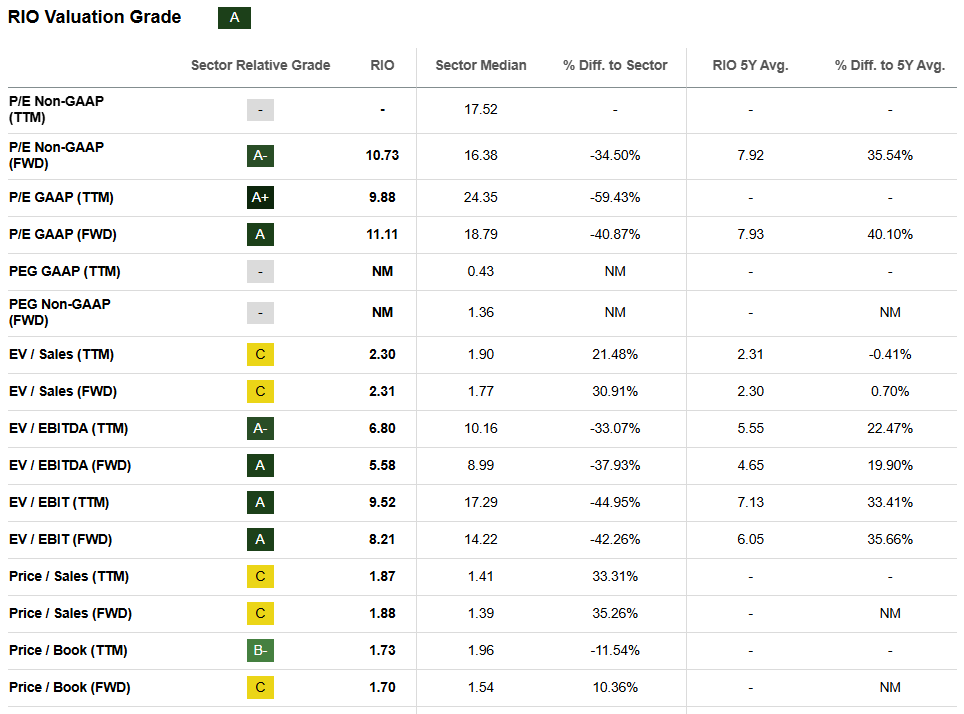
Task: Click the overall RIO Valuation Grade A badge
Action: point(235,18)
